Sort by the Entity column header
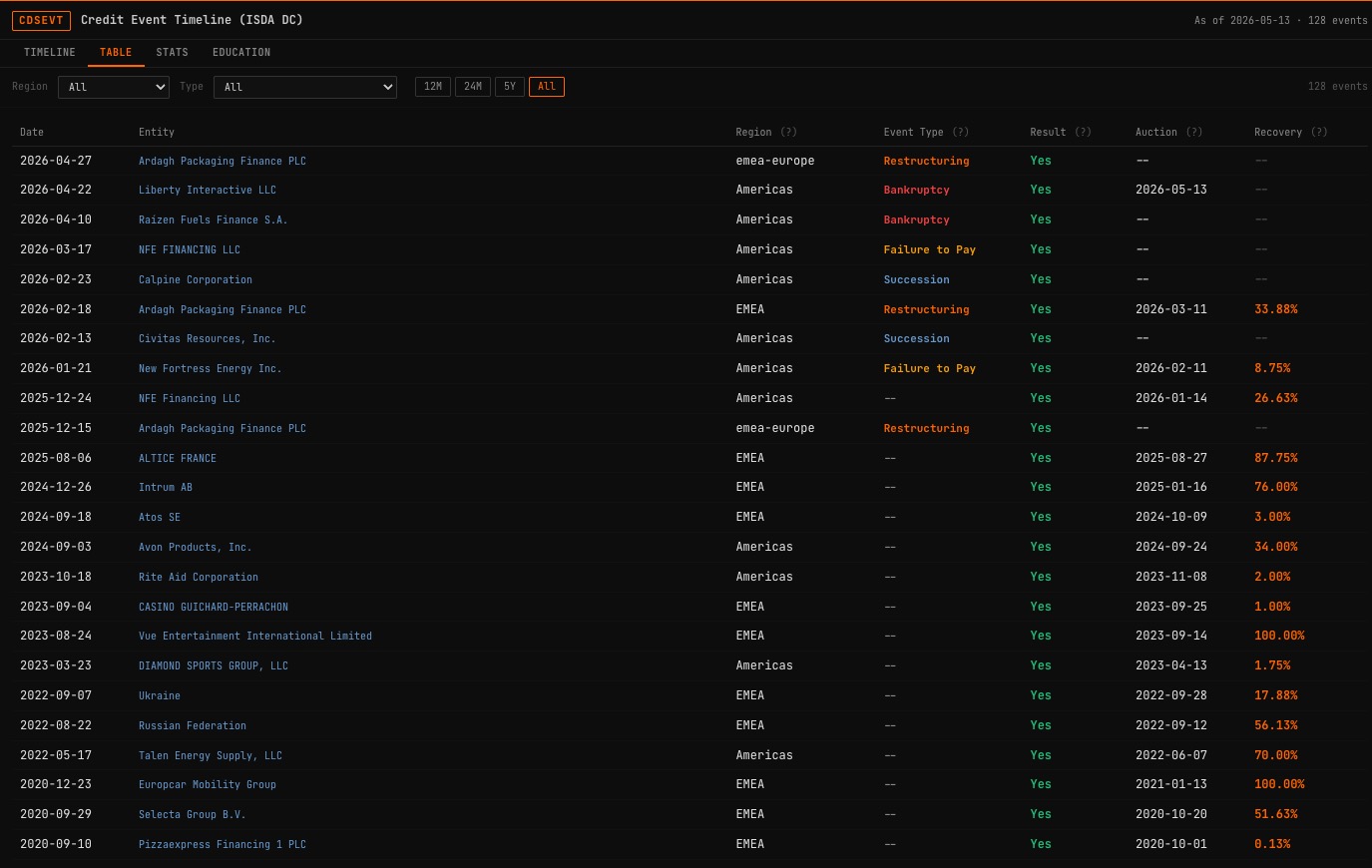This screenshot has height=868, width=1372. pyautogui.click(x=157, y=132)
